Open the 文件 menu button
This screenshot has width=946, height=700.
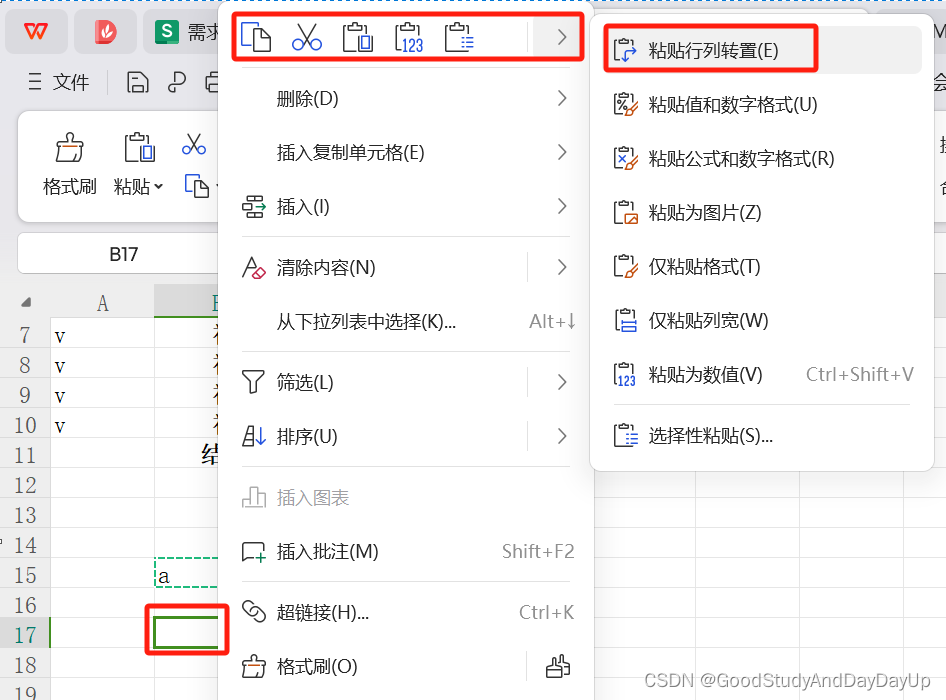click(59, 82)
